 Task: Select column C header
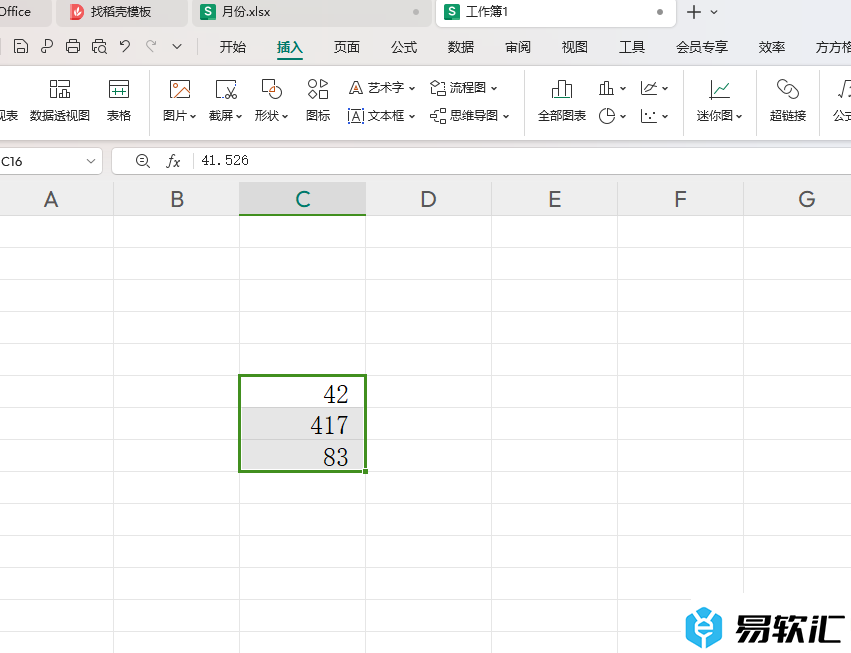tap(302, 199)
